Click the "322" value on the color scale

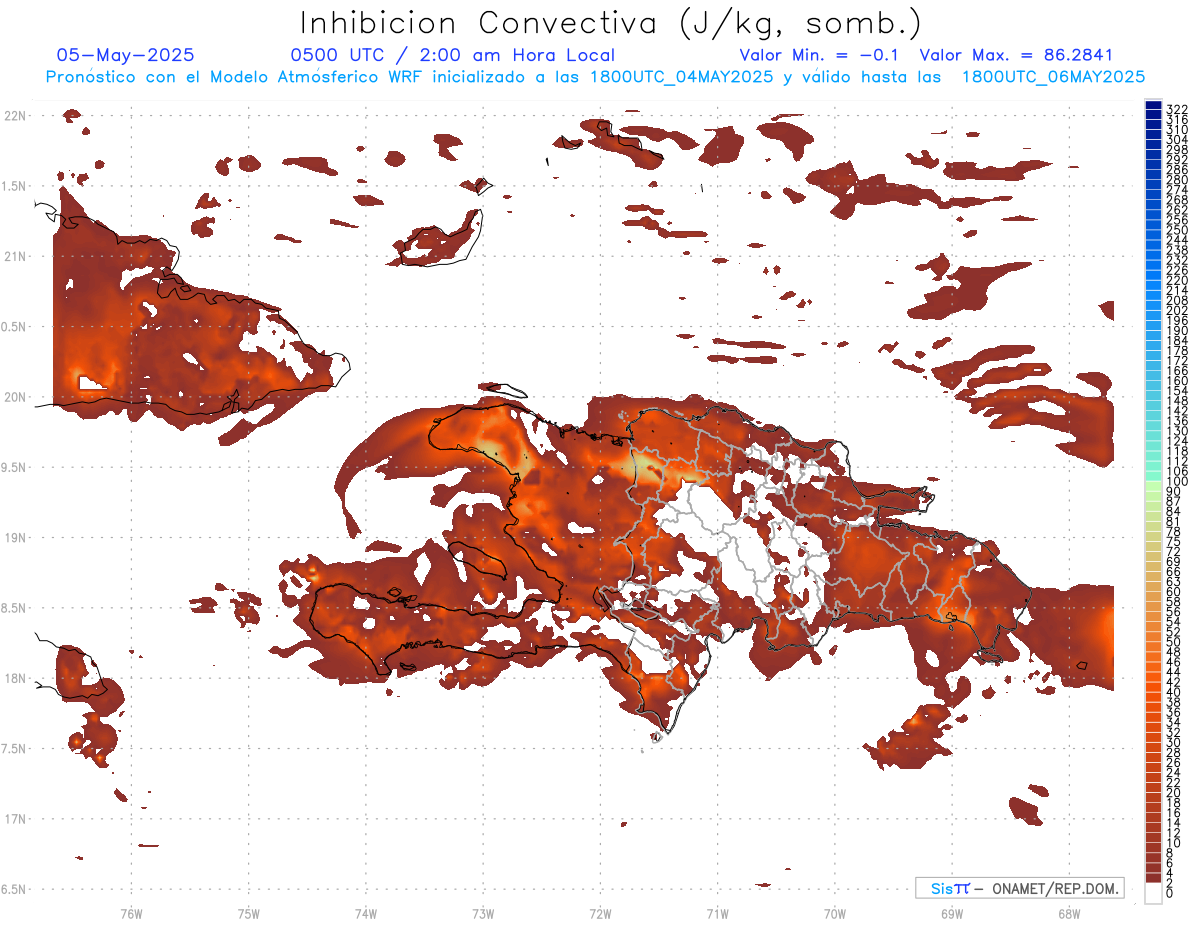coord(1177,109)
